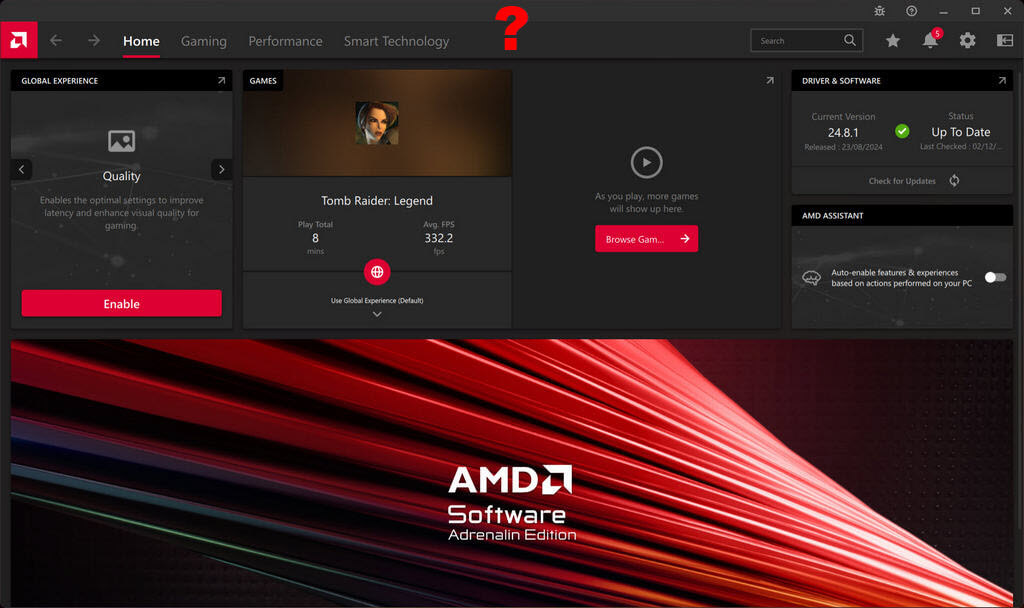Click in the Search field
Image resolution: width=1024 pixels, height=608 pixels.
(x=797, y=41)
